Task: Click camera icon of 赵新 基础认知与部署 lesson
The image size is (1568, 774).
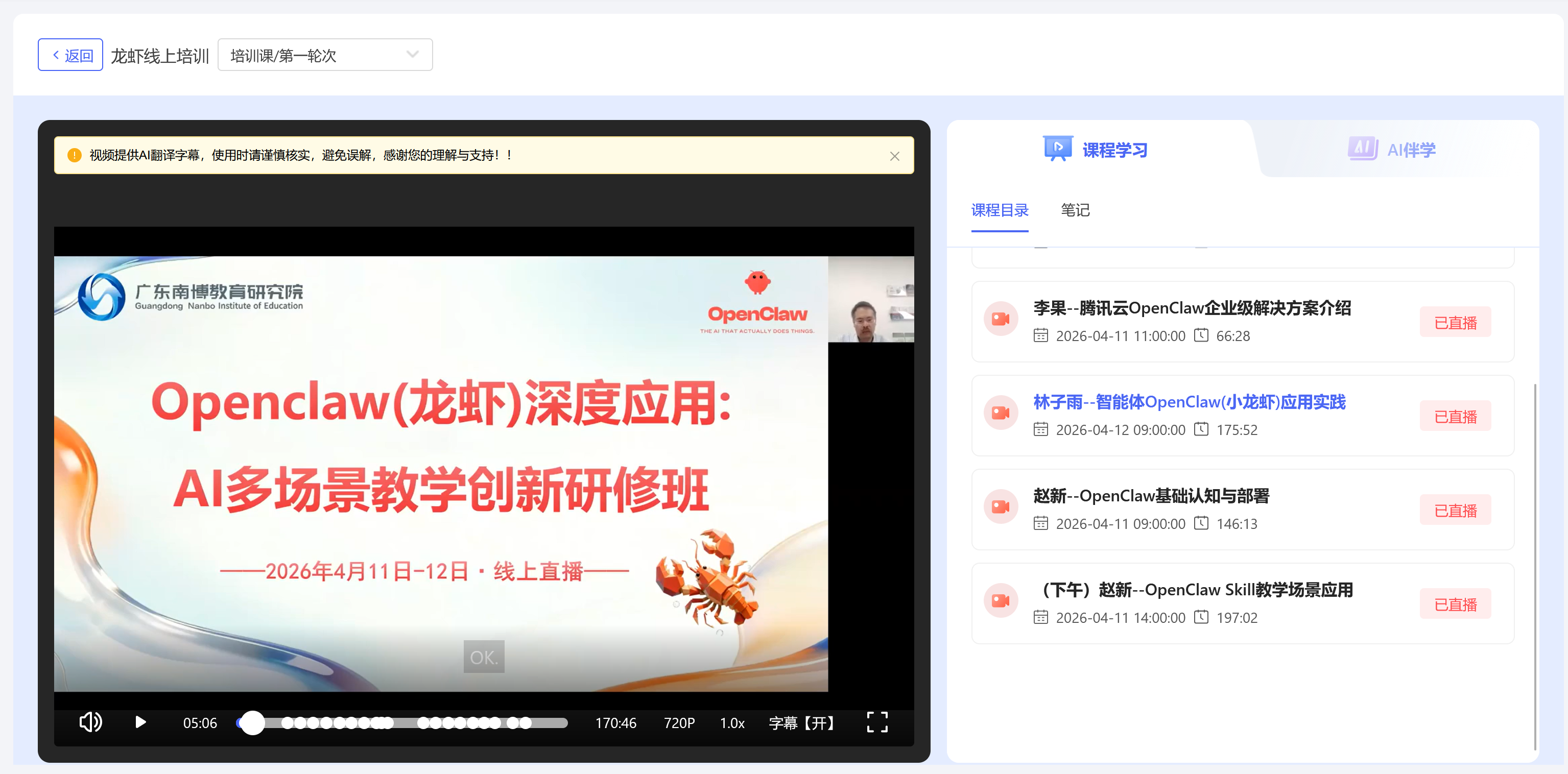Action: 1000,507
